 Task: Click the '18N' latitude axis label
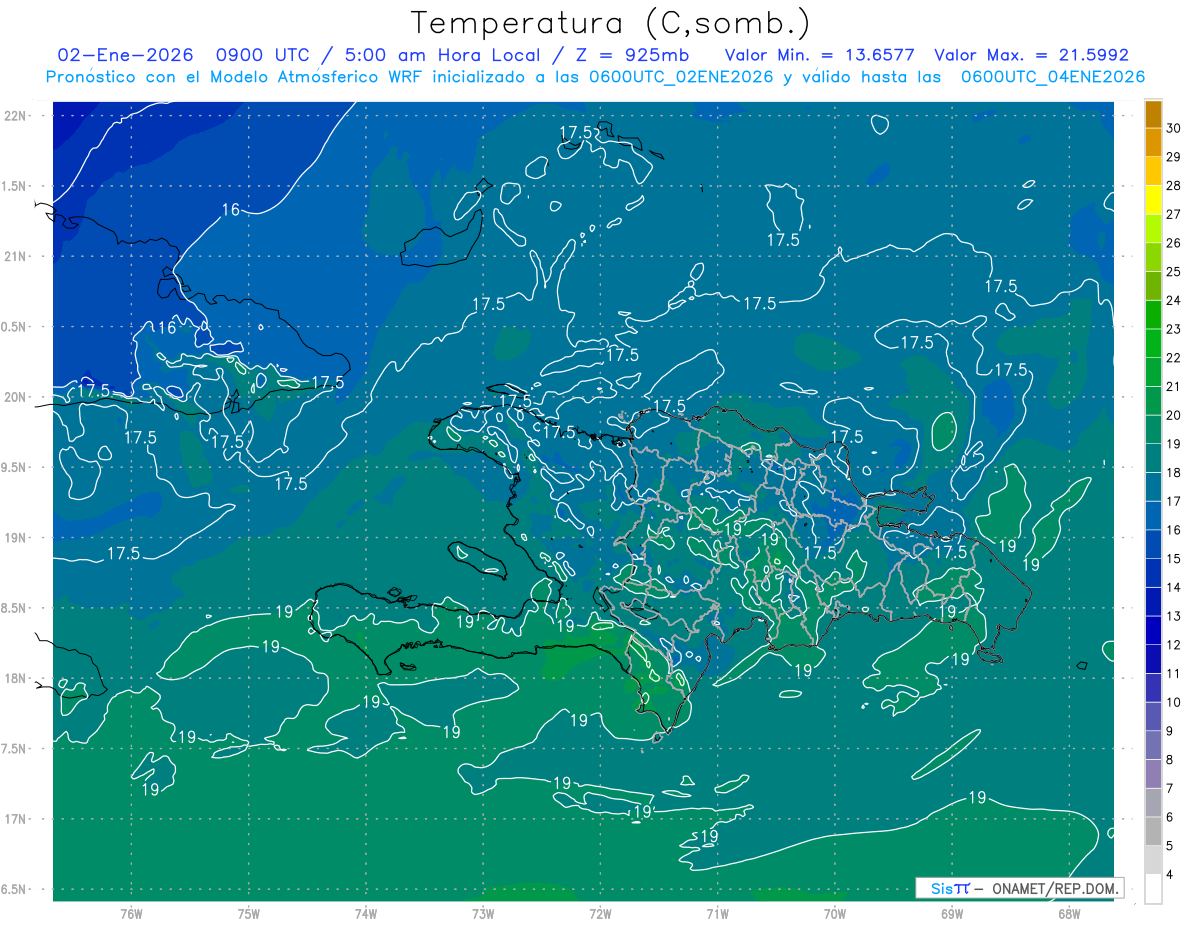[x=17, y=678]
